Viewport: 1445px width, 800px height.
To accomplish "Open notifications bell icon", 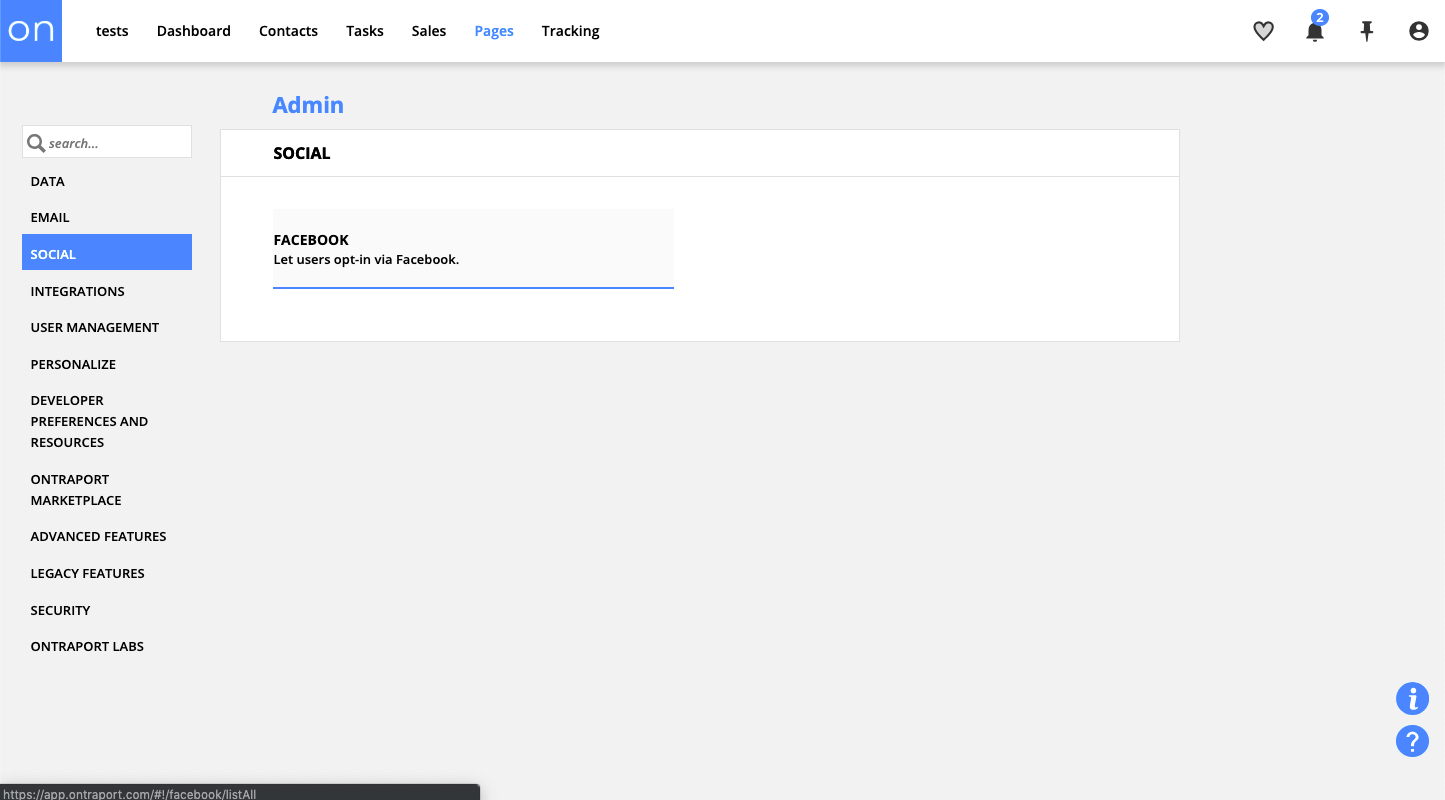I will [x=1315, y=31].
